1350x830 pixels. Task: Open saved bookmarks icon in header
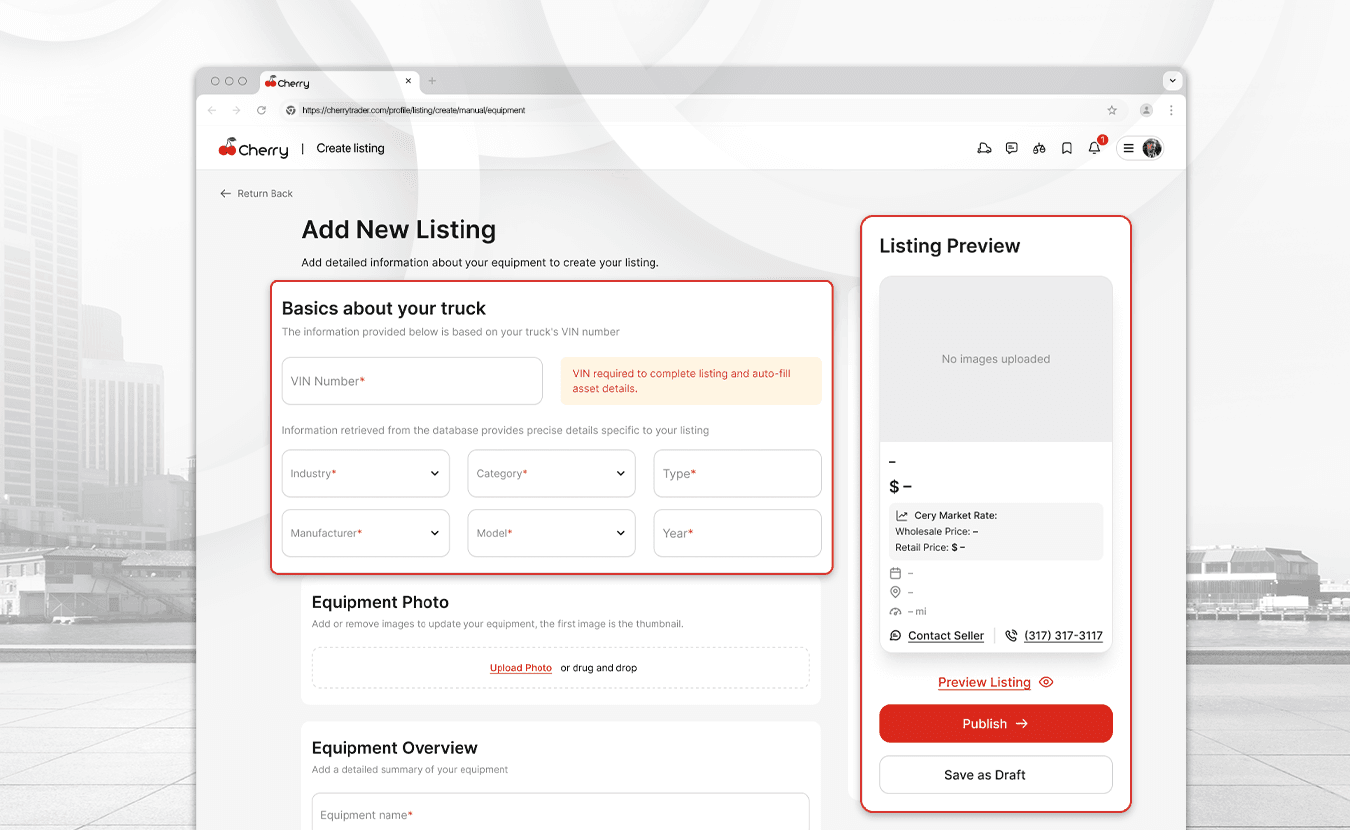click(x=1067, y=148)
